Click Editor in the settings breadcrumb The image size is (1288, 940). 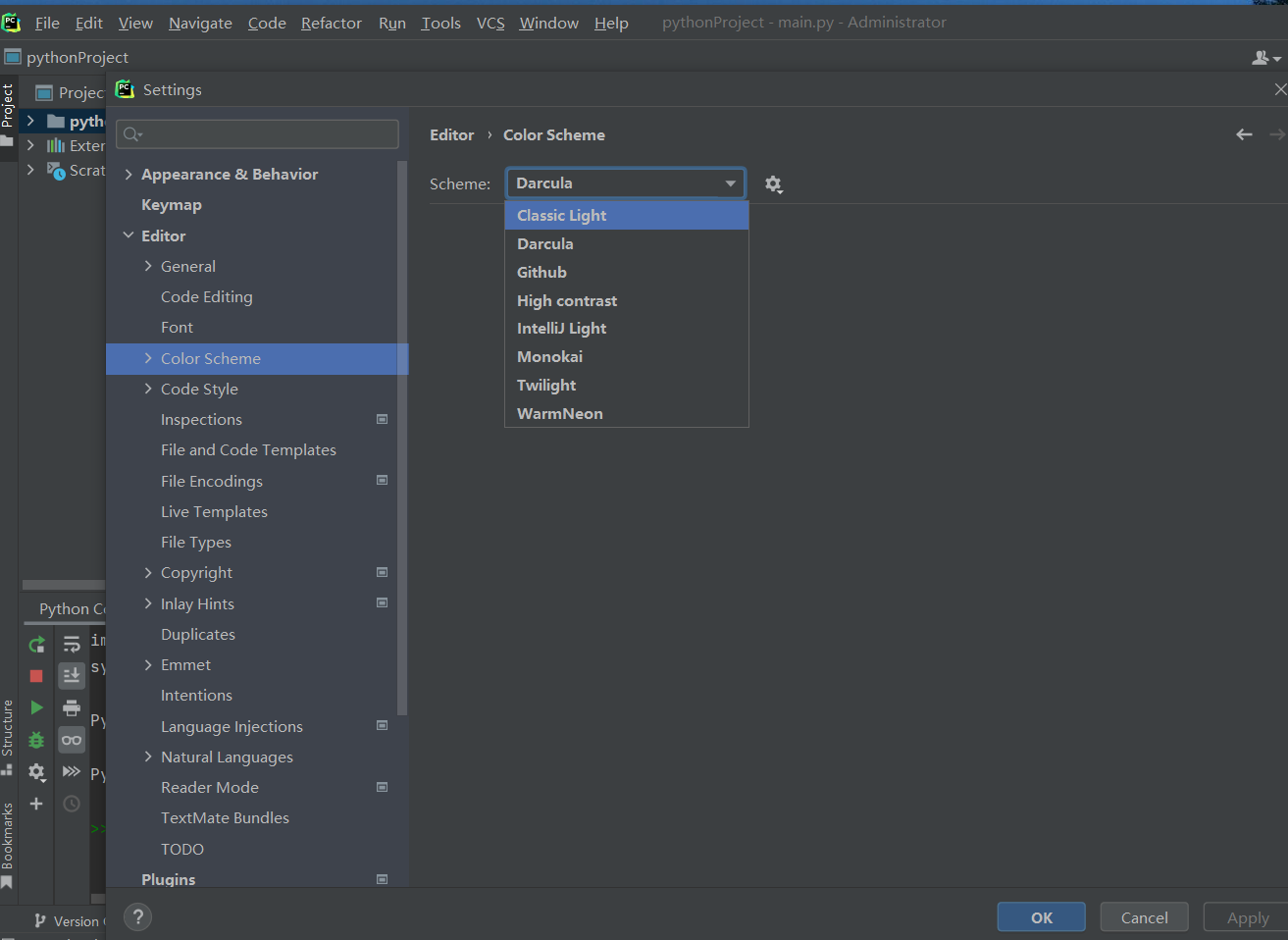(x=451, y=135)
